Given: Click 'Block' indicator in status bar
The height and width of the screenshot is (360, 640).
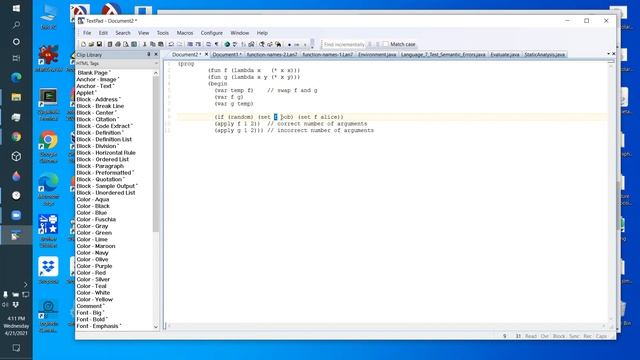Looking at the screenshot, I should pos(559,336).
